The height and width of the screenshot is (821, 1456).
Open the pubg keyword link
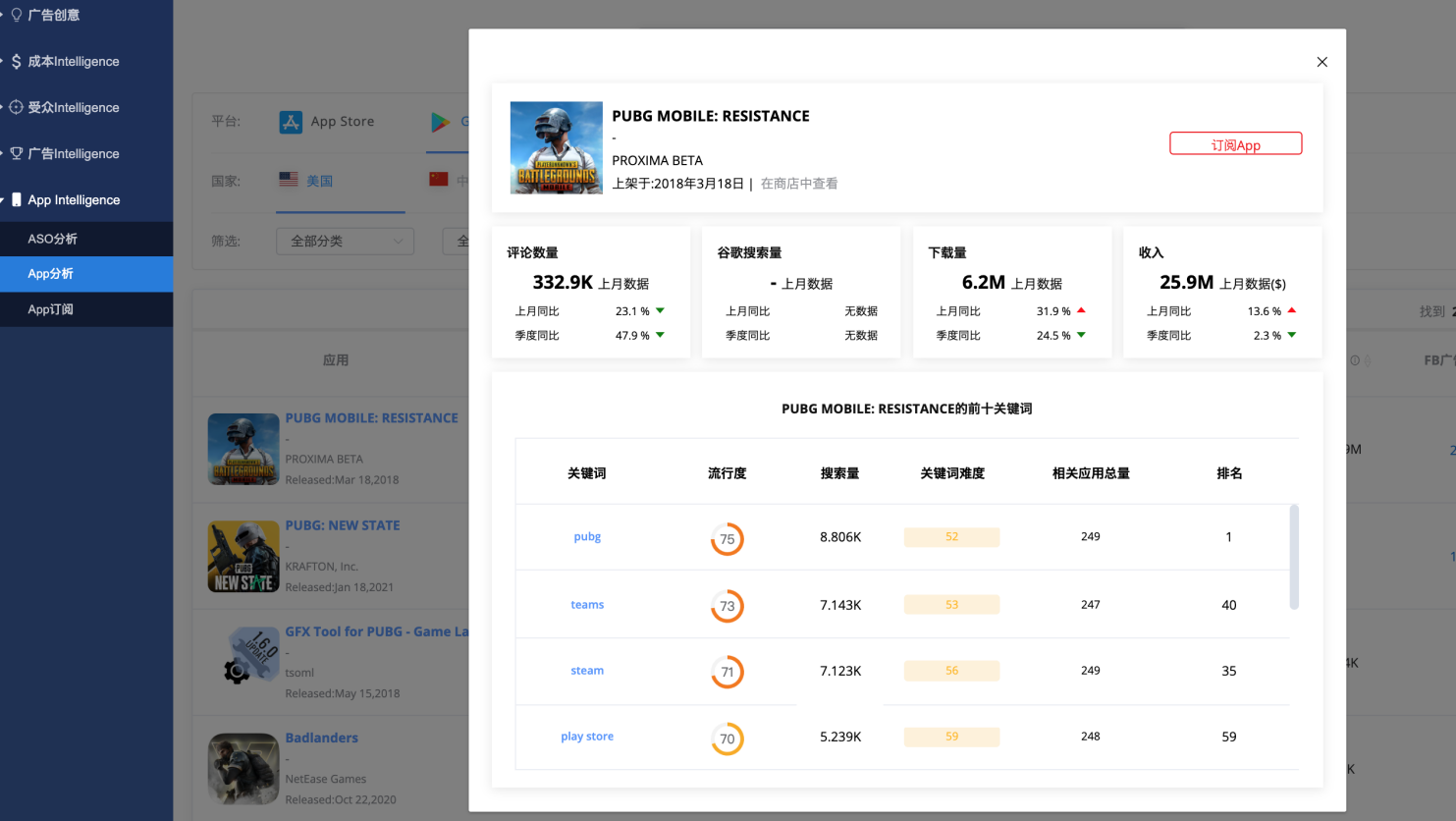[587, 536]
